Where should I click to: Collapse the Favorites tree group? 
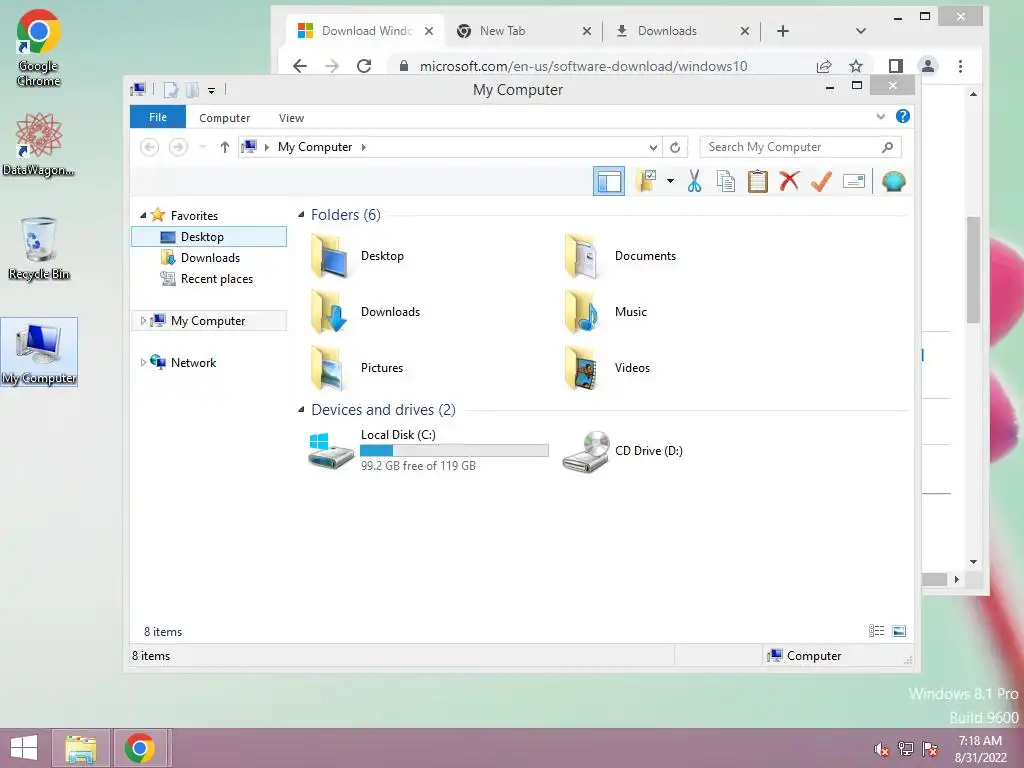pos(143,215)
